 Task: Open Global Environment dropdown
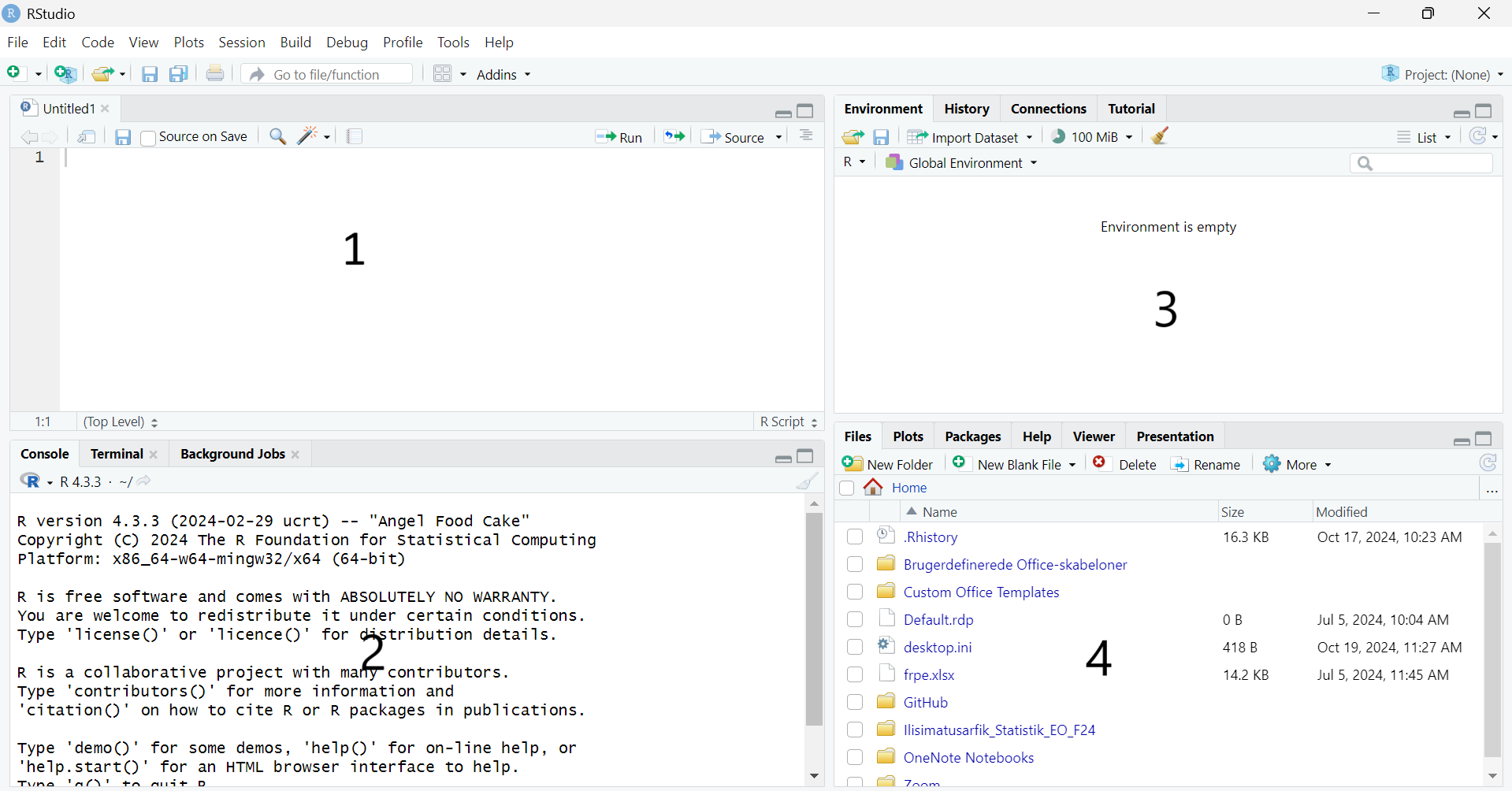coord(961,162)
